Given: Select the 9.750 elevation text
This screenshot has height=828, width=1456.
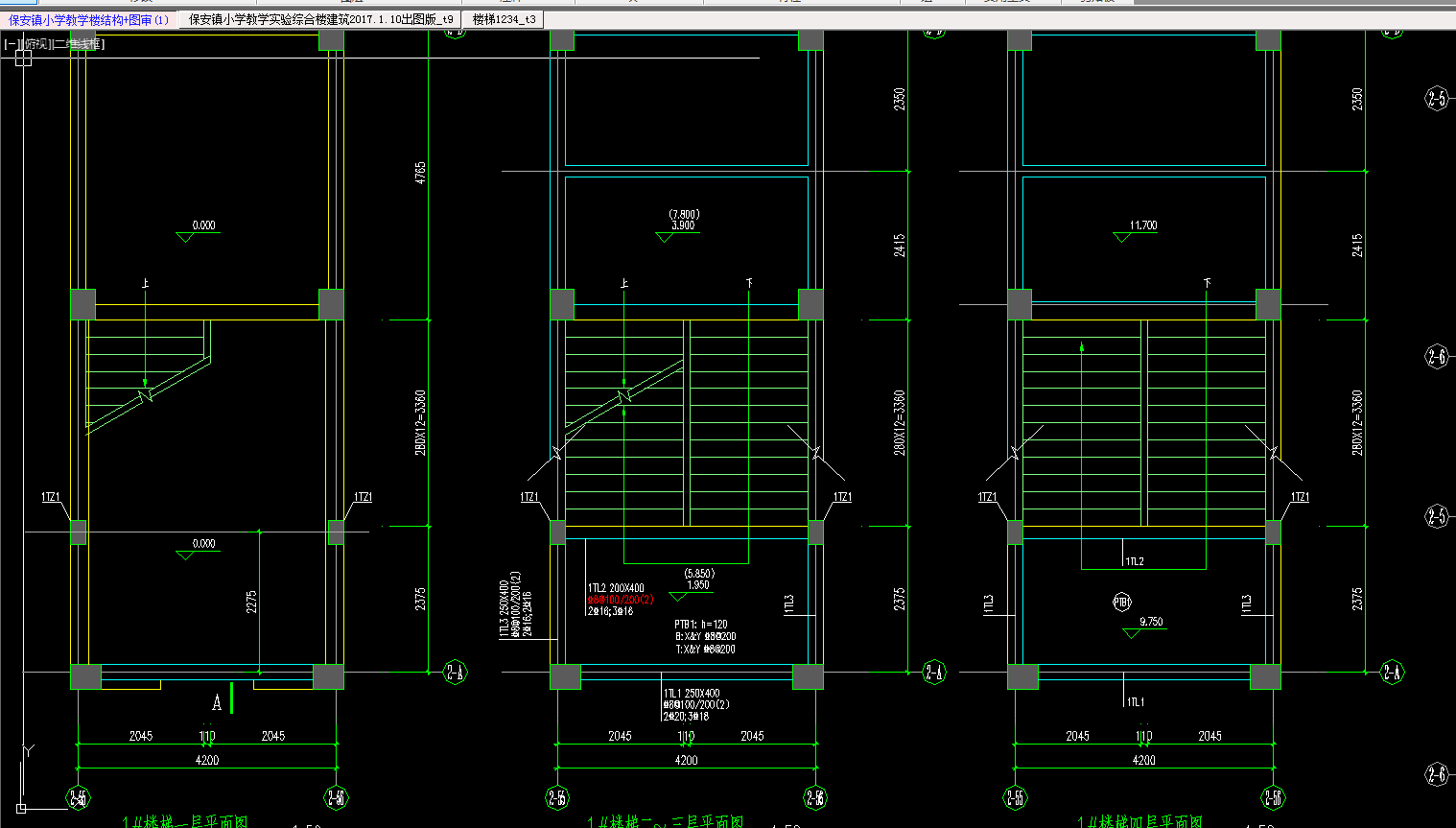Looking at the screenshot, I should click(x=1151, y=623).
